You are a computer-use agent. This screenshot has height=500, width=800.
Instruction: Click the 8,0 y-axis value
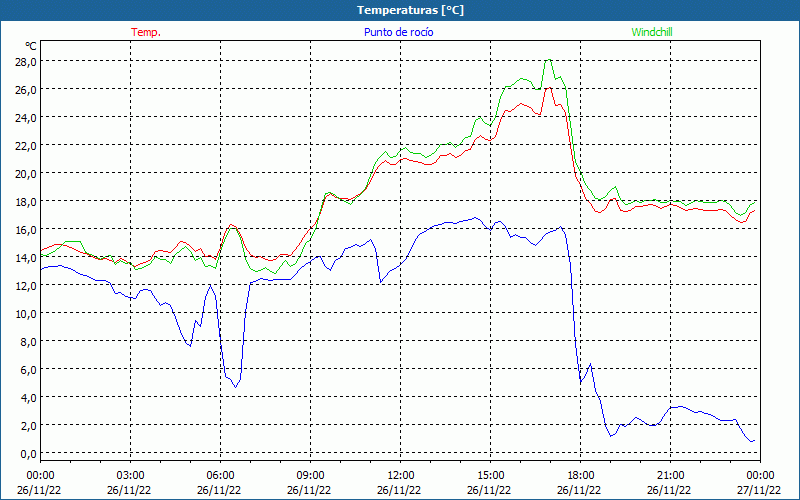[28, 342]
